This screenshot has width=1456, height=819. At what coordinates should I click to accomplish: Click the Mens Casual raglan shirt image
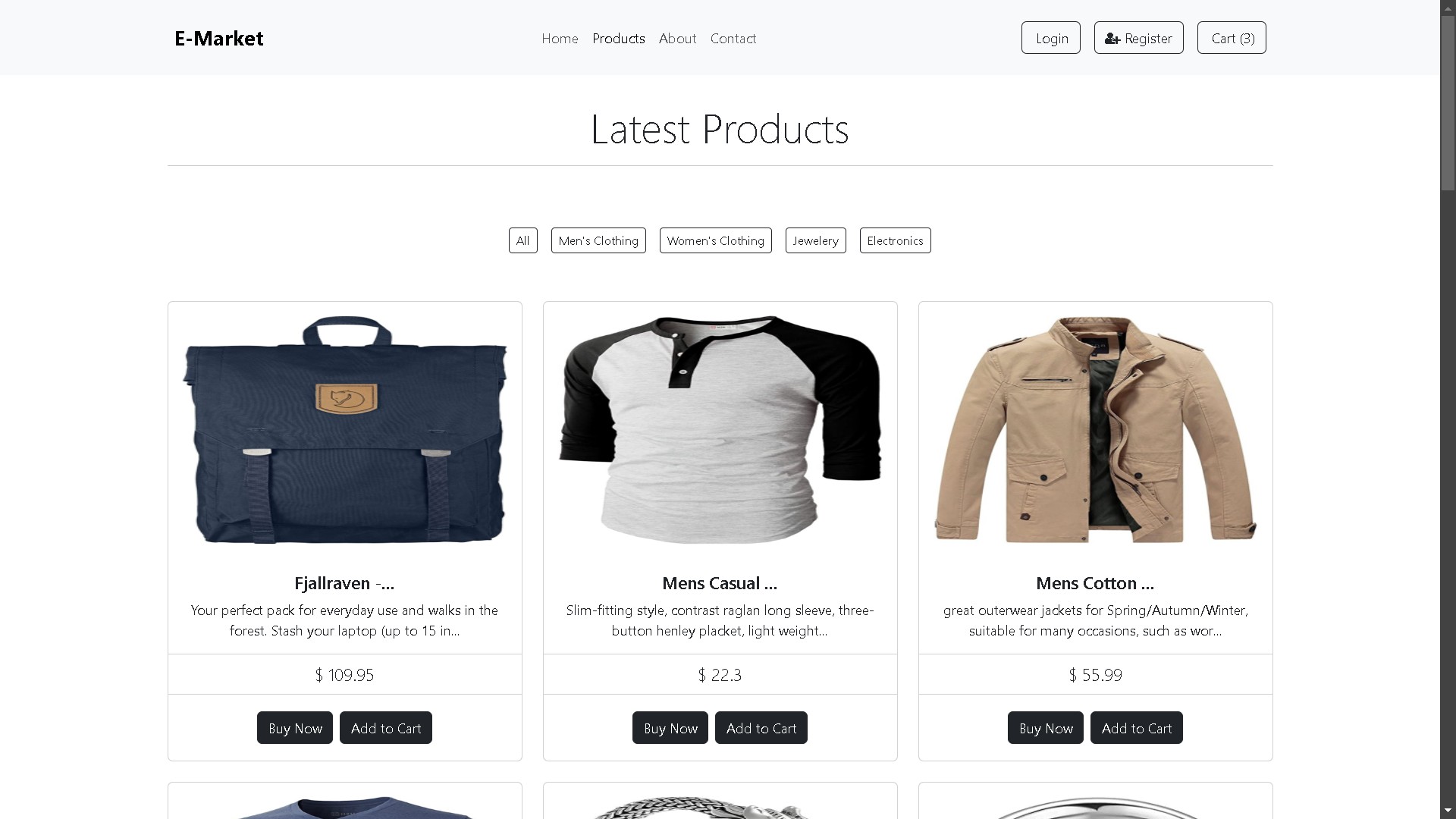[x=720, y=429]
